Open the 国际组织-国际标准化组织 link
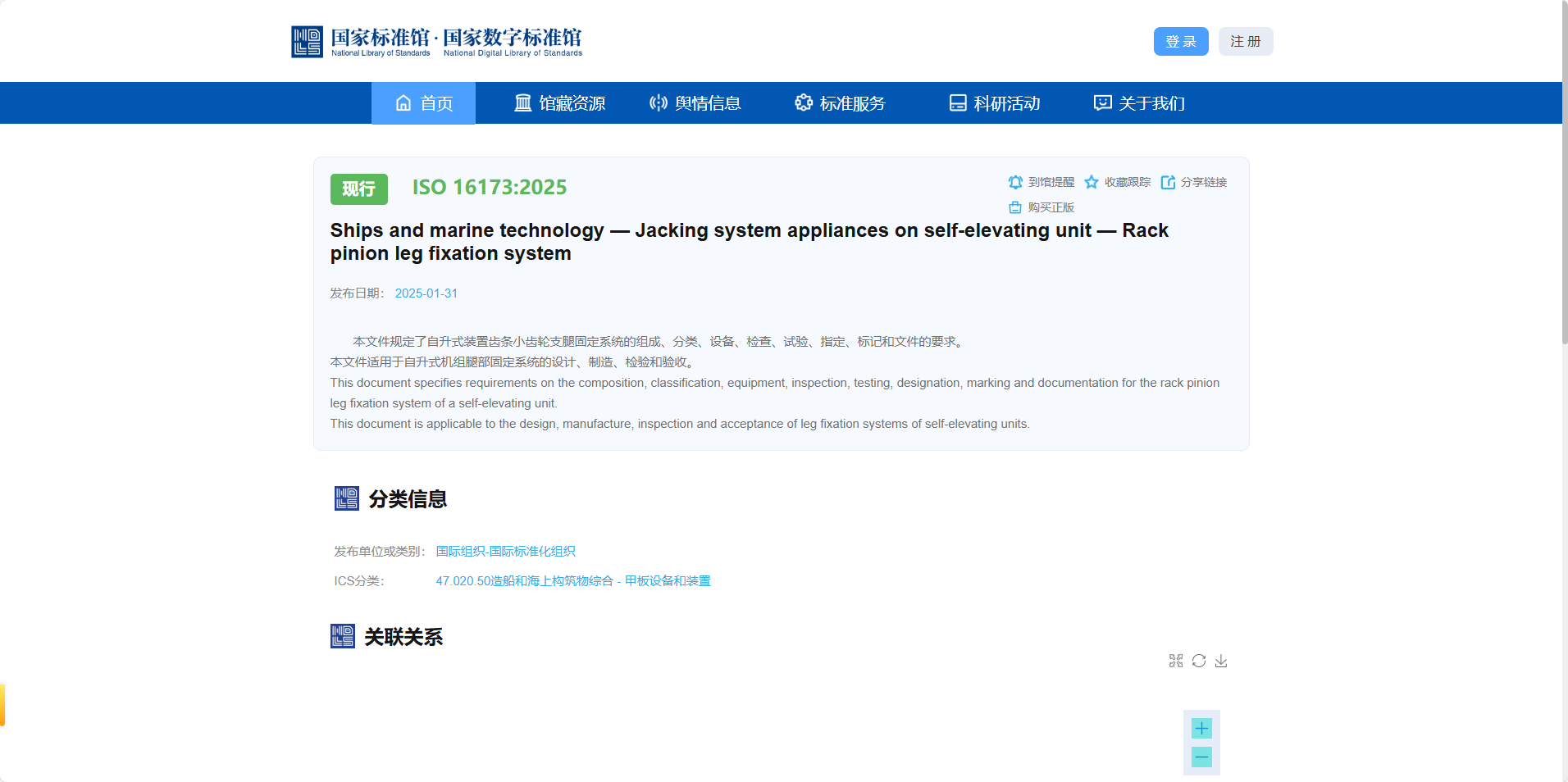The height and width of the screenshot is (782, 1568). [x=505, y=552]
